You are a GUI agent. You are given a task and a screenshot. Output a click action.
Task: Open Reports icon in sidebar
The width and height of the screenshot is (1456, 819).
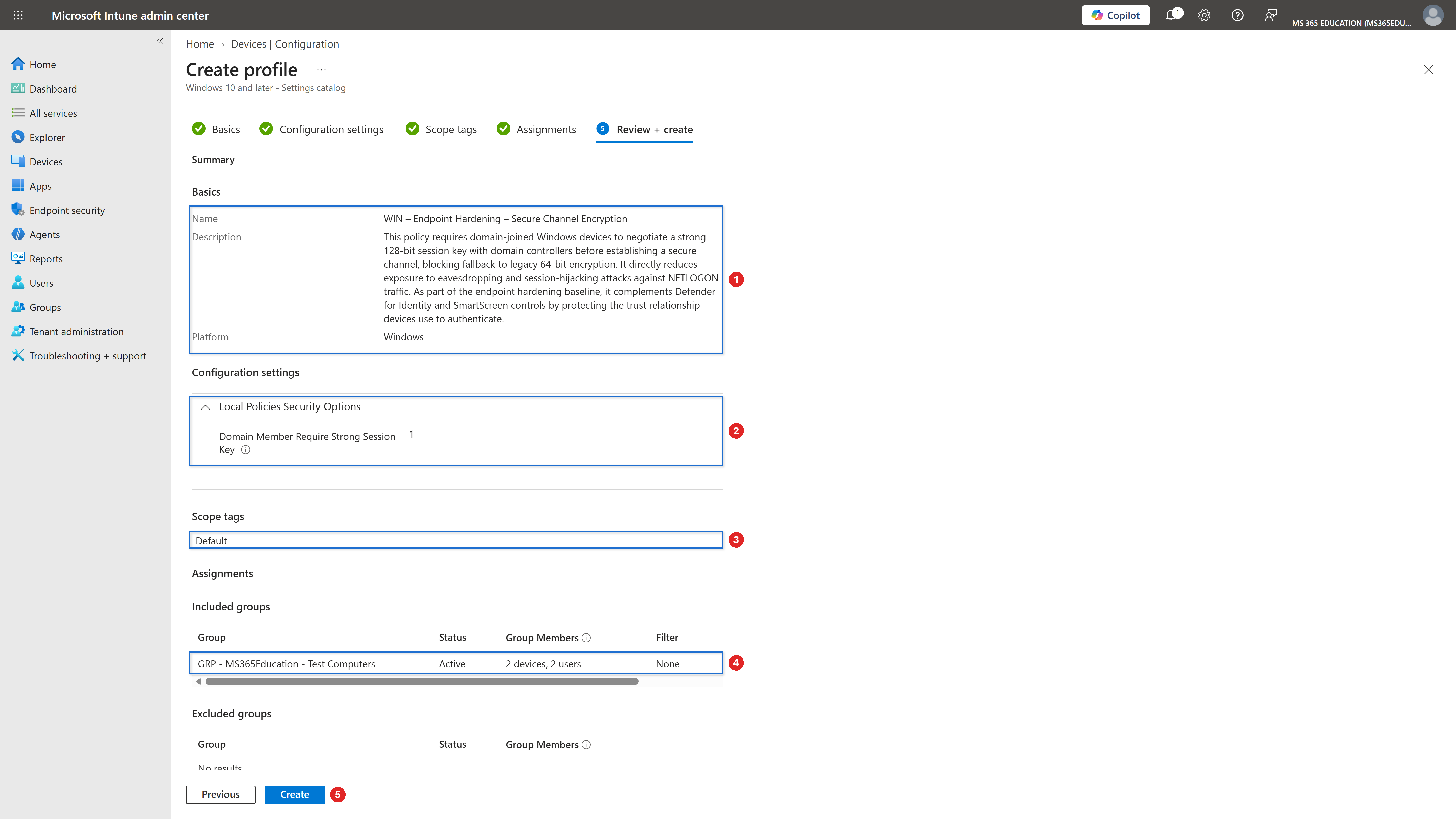pos(18,258)
